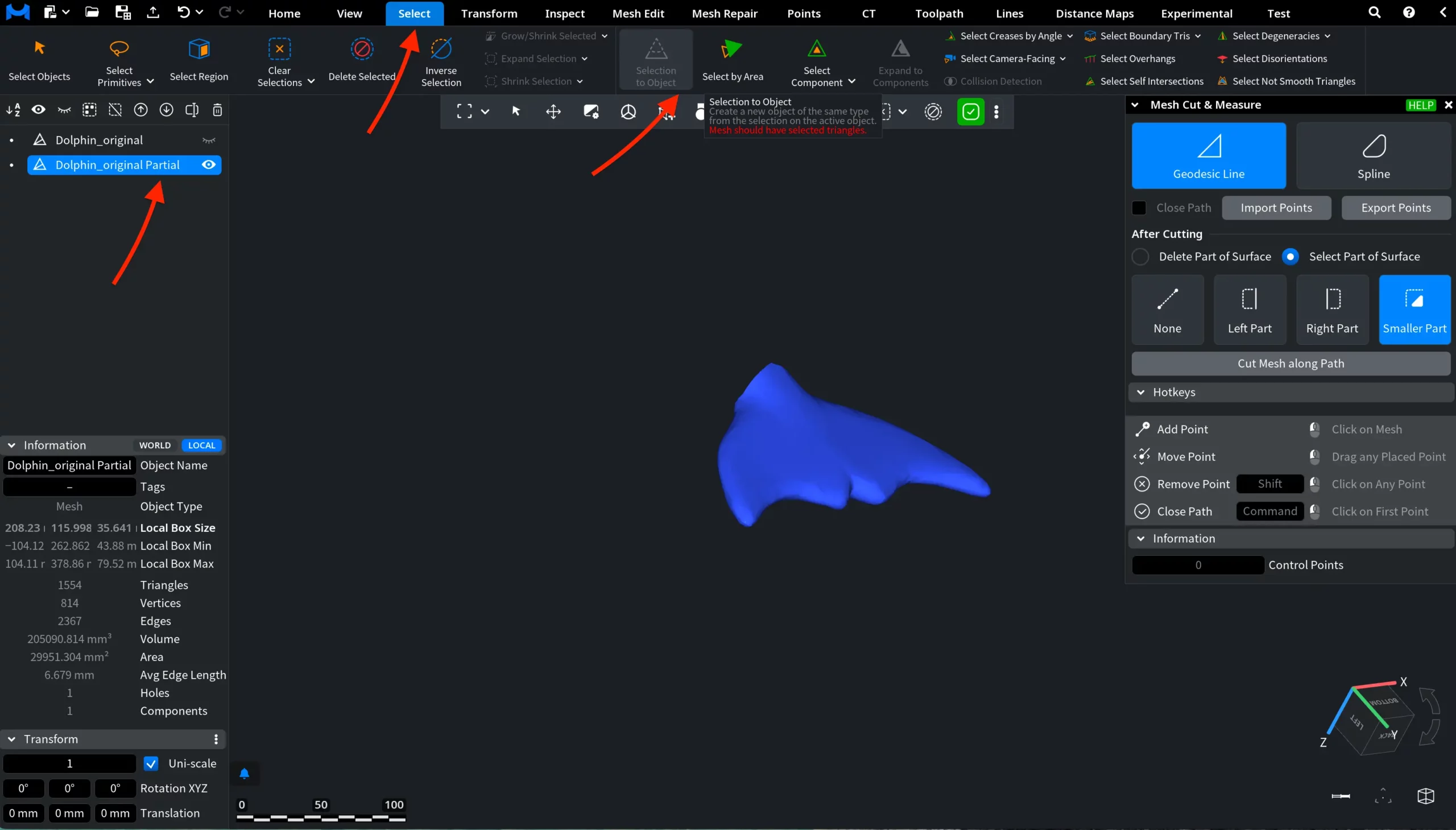Click the Select Region cube icon
The height and width of the screenshot is (830, 1456).
pos(199,49)
